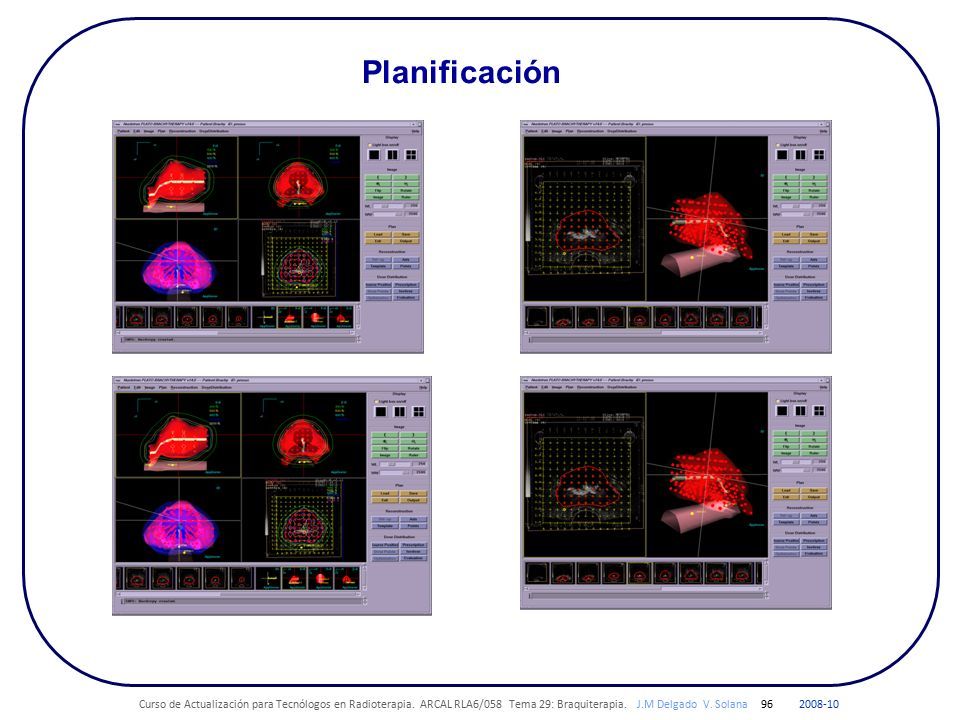Click yellow Output button in upper-right window
The image size is (960, 720).
814,241
